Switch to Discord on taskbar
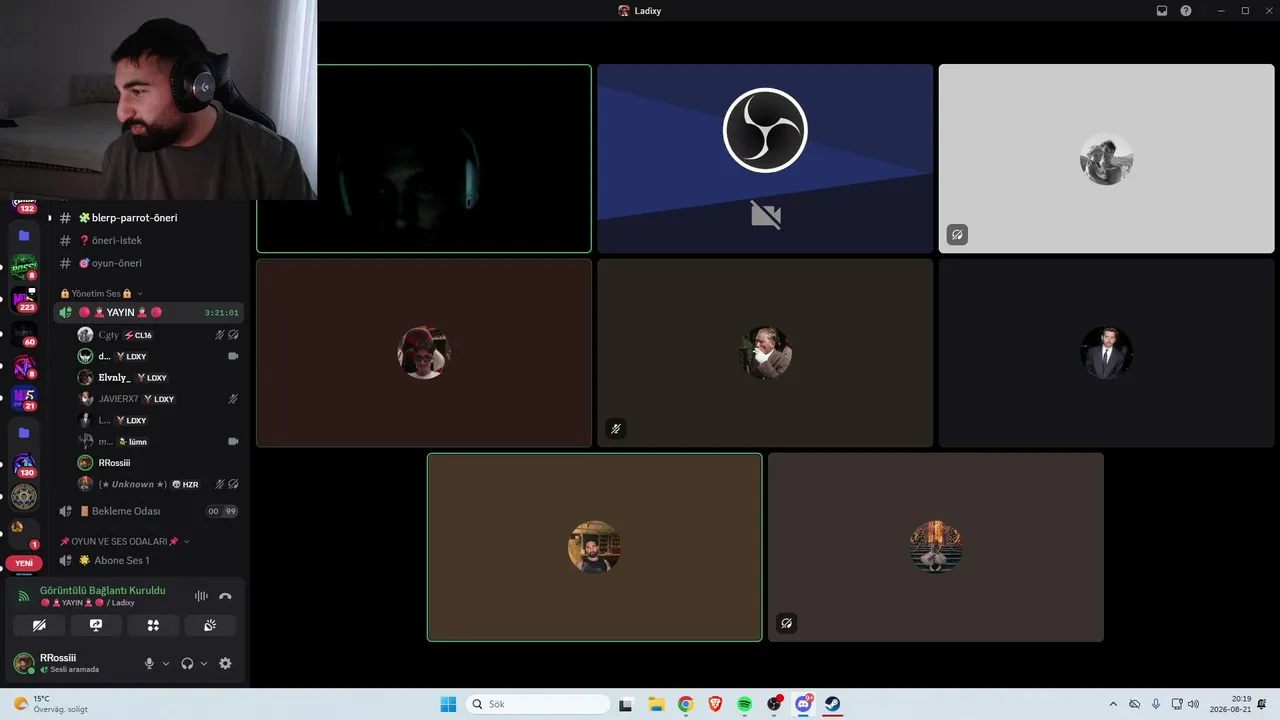The height and width of the screenshot is (720, 1280). pyautogui.click(x=803, y=704)
